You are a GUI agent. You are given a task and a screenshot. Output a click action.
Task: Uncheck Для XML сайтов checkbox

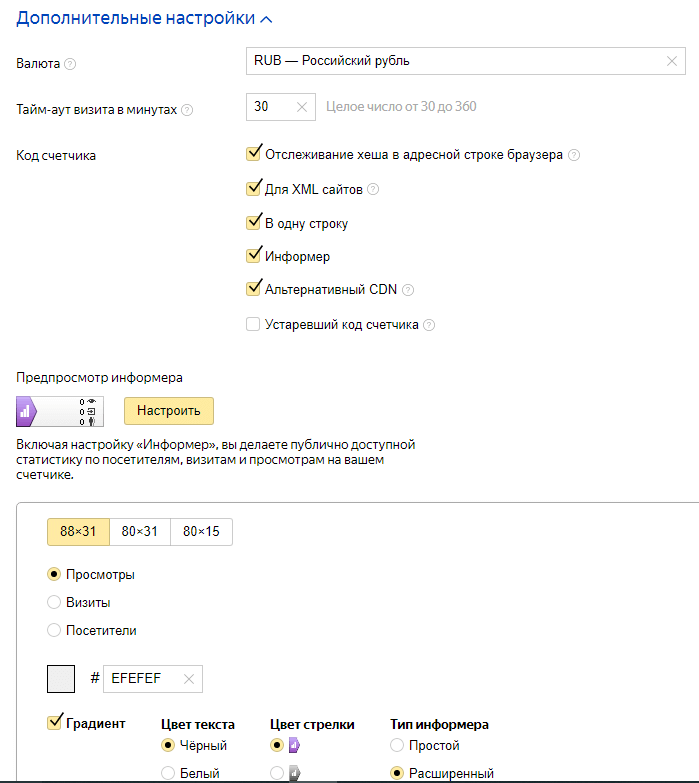pos(254,188)
